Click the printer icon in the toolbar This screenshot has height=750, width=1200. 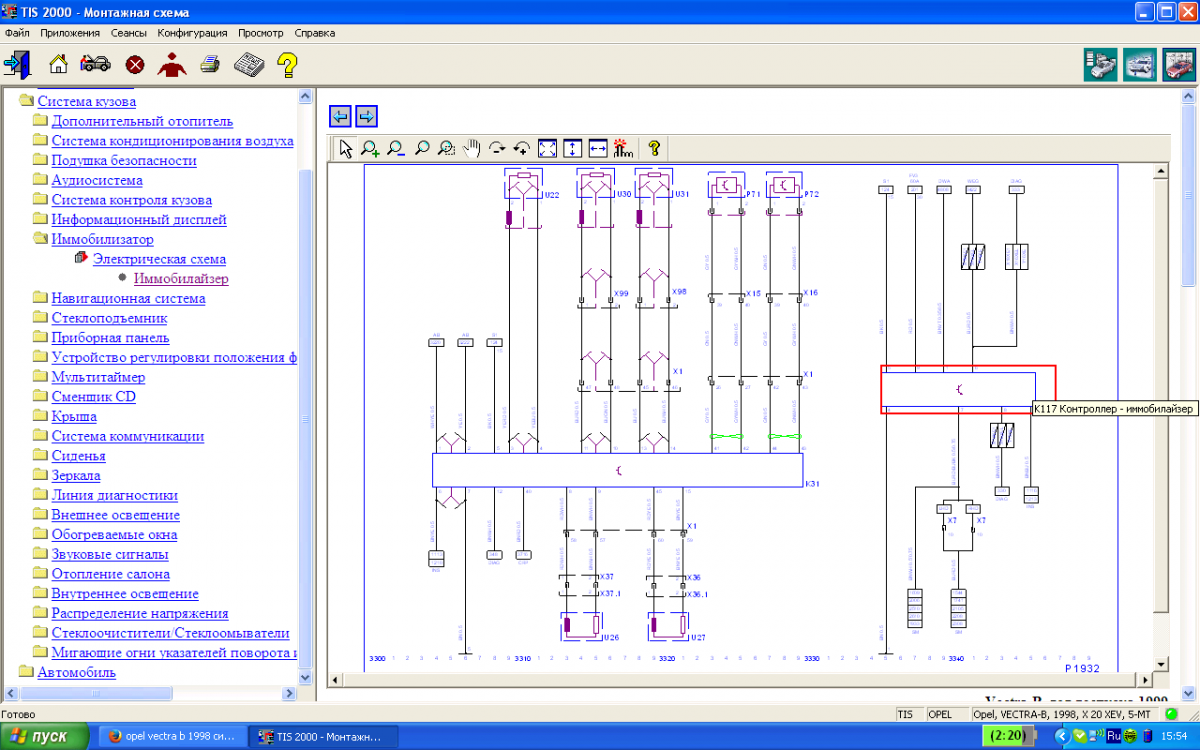tap(210, 65)
